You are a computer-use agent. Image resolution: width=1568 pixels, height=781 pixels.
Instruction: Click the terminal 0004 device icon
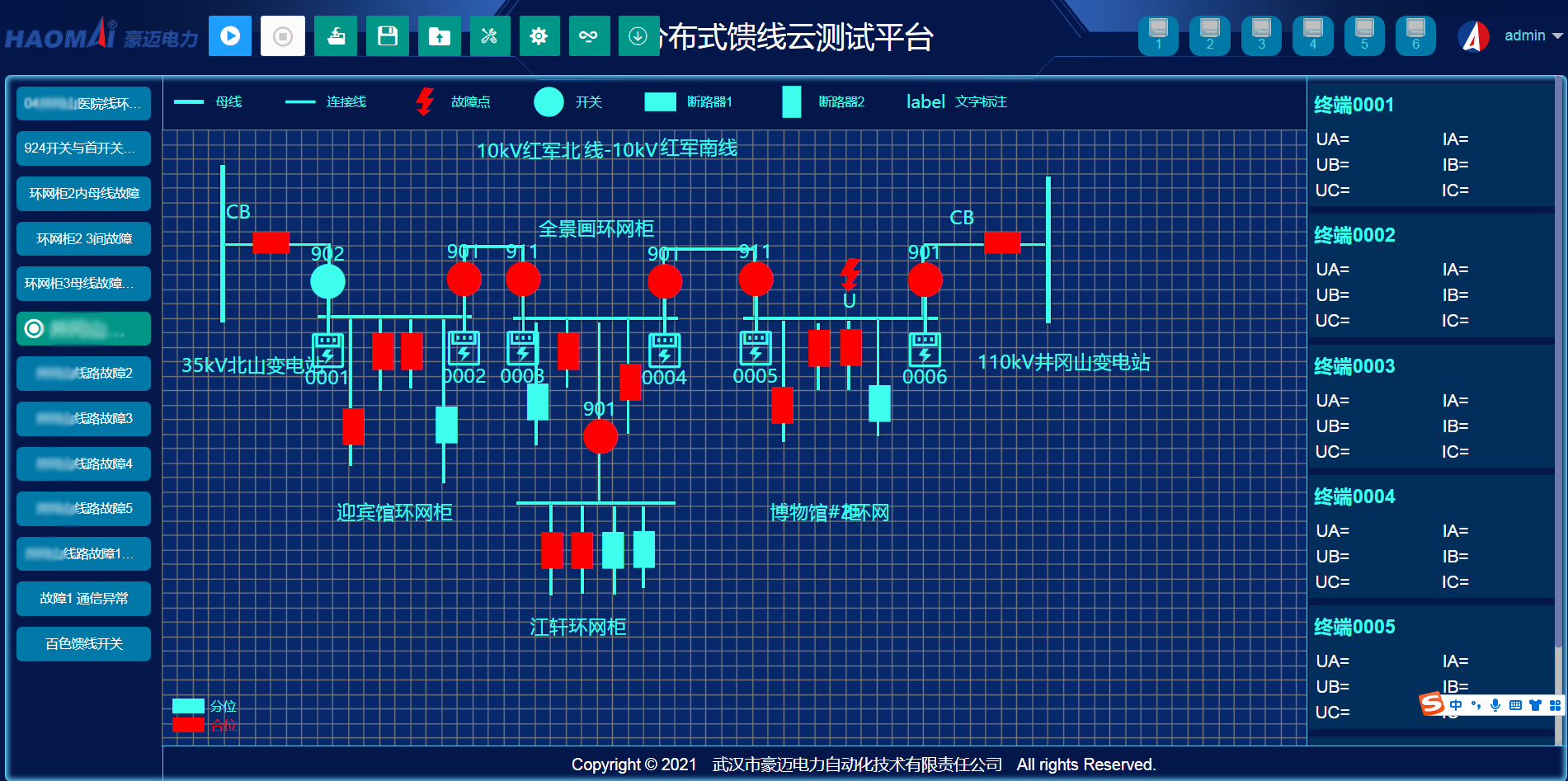(x=664, y=350)
